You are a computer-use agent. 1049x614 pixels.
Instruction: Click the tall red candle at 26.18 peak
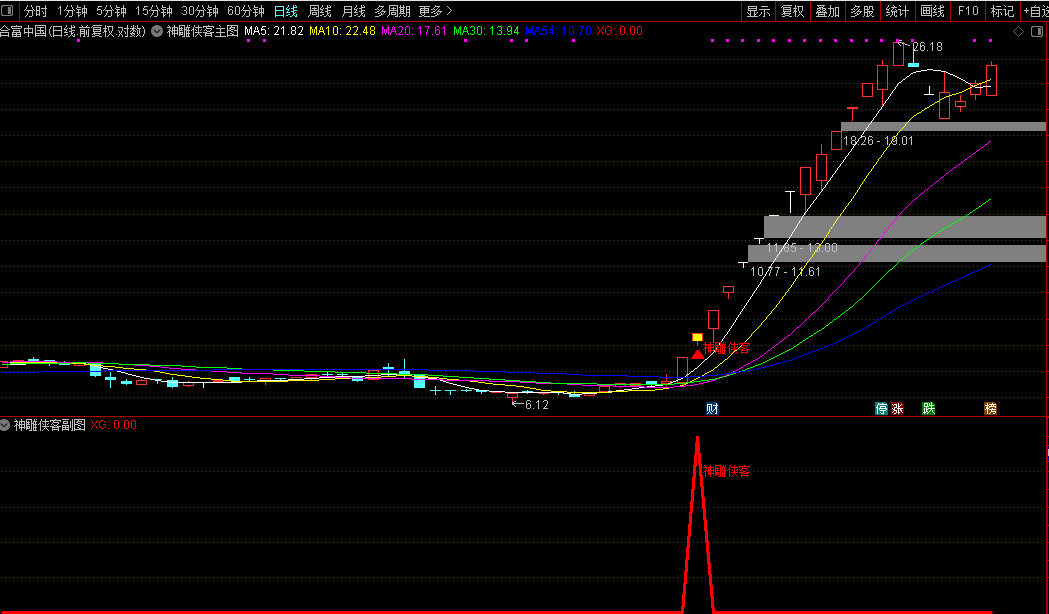898,54
